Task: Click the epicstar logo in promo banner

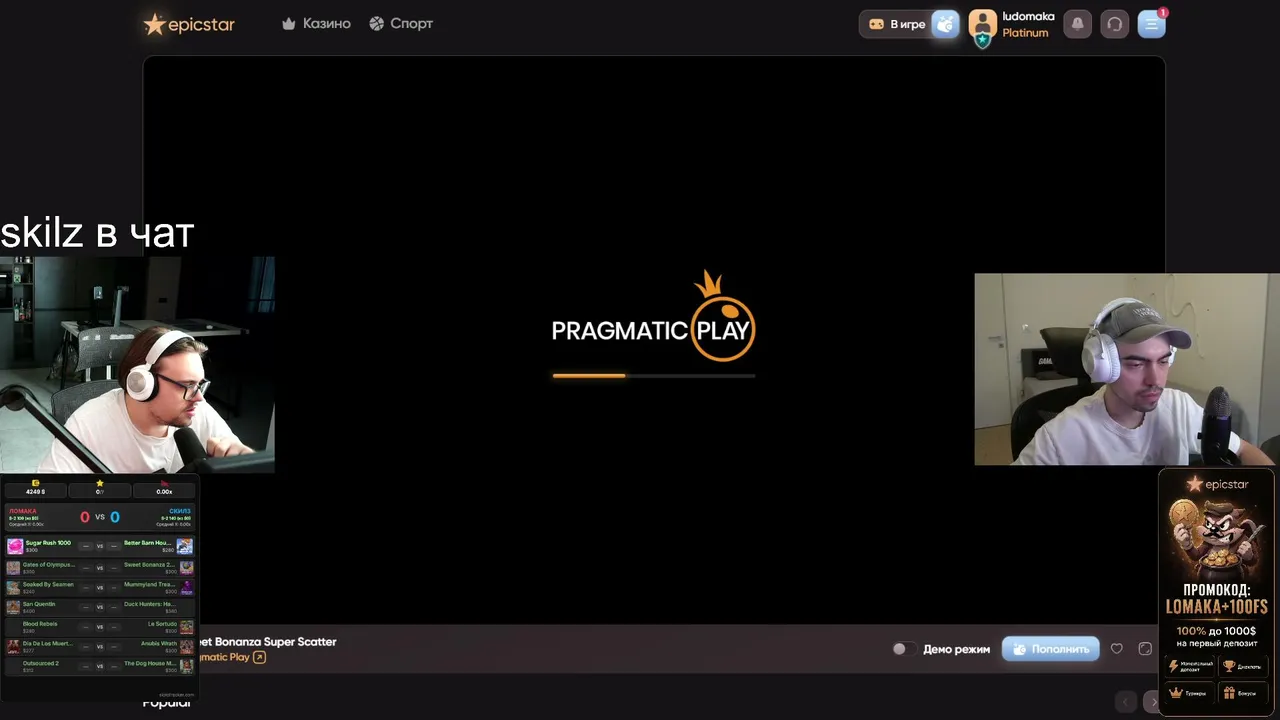Action: point(1217,484)
